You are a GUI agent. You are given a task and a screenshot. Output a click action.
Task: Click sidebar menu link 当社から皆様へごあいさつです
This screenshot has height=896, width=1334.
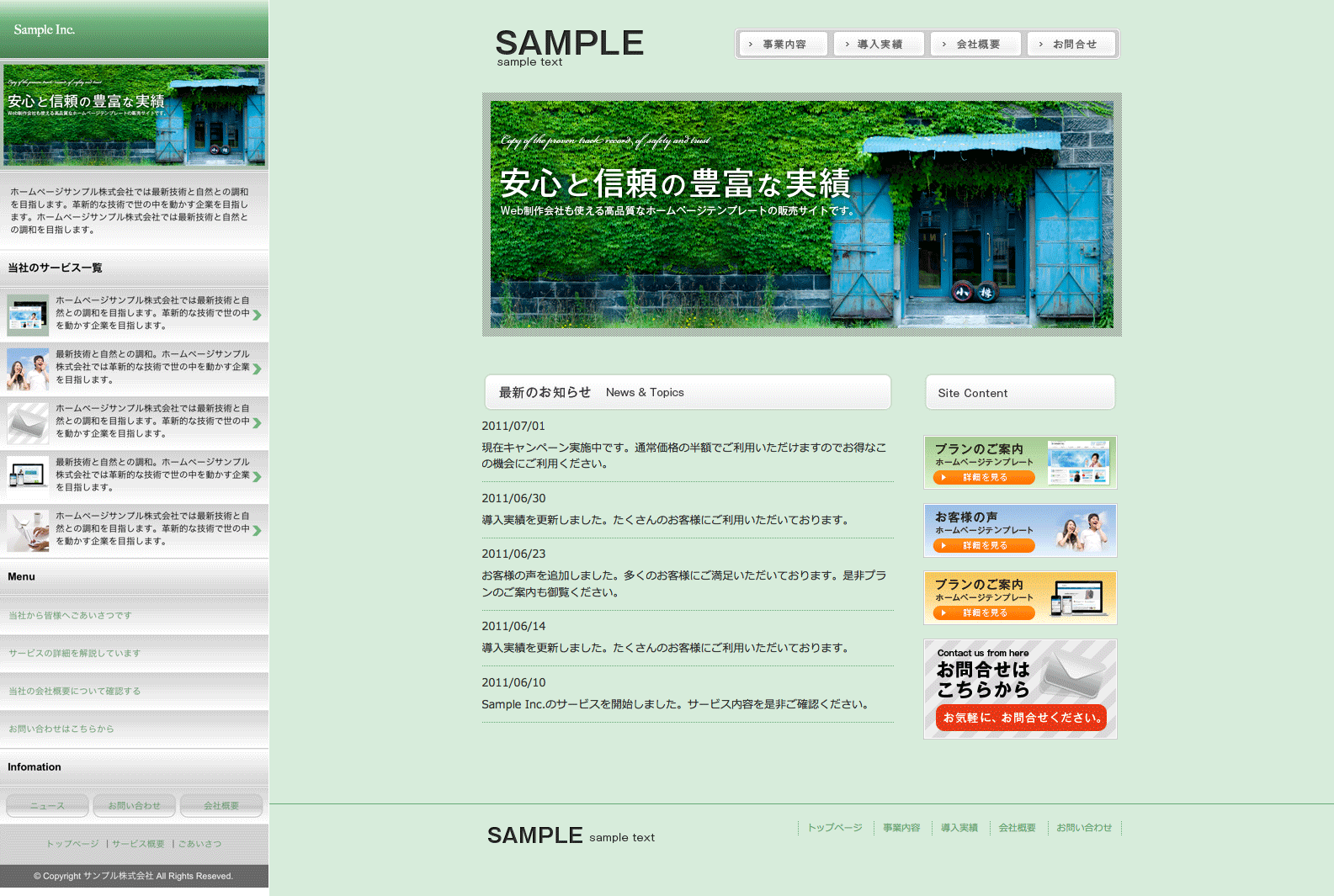(x=71, y=616)
